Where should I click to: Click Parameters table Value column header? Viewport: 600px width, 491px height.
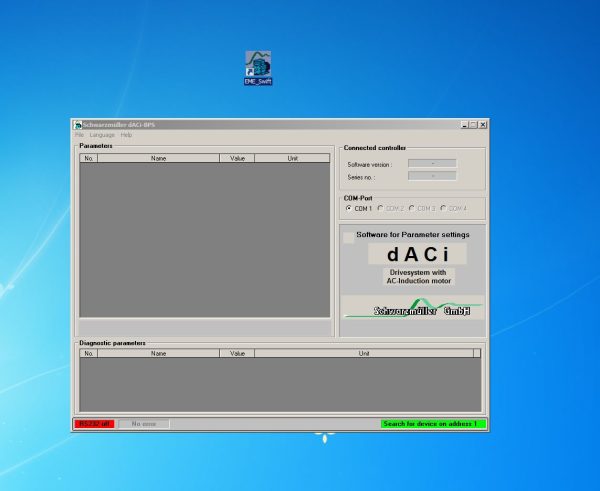237,158
